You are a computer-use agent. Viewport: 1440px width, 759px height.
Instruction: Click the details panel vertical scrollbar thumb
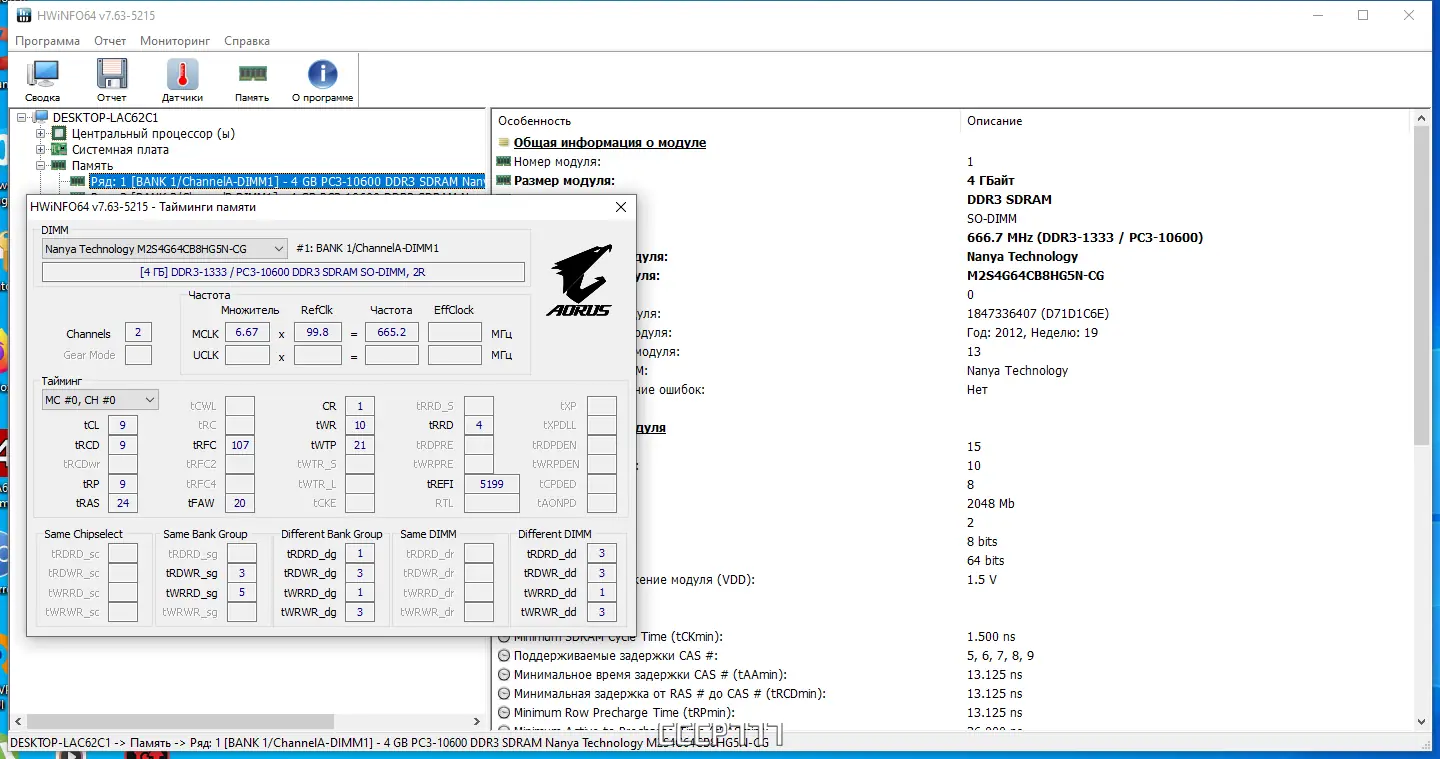point(1421,285)
